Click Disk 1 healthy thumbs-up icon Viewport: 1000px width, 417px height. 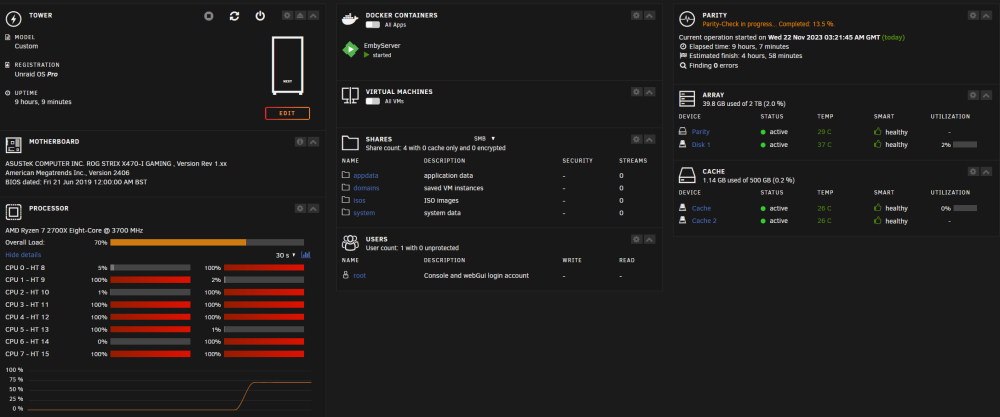coord(878,144)
